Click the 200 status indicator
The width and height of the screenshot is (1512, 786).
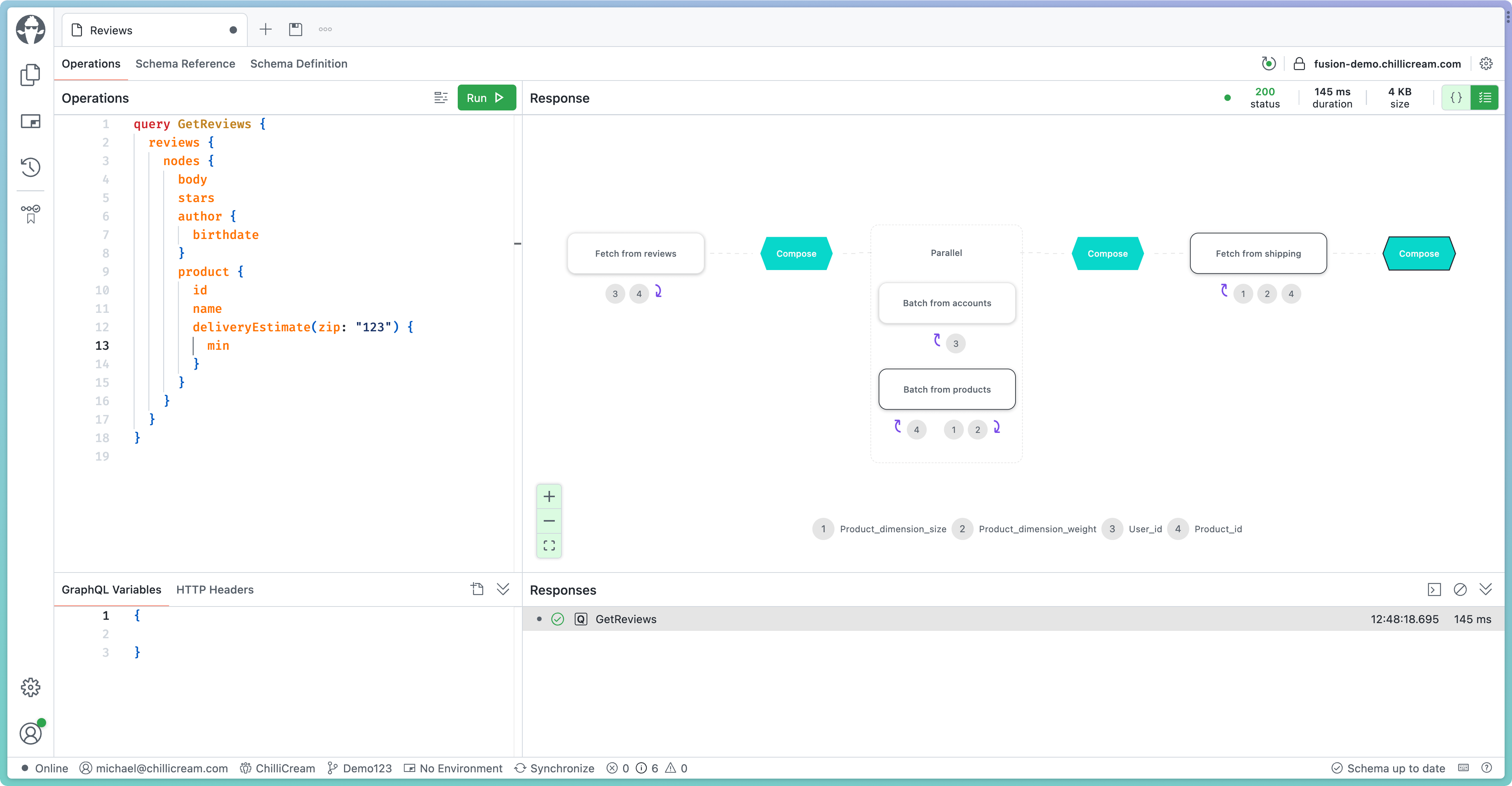pos(1264,98)
